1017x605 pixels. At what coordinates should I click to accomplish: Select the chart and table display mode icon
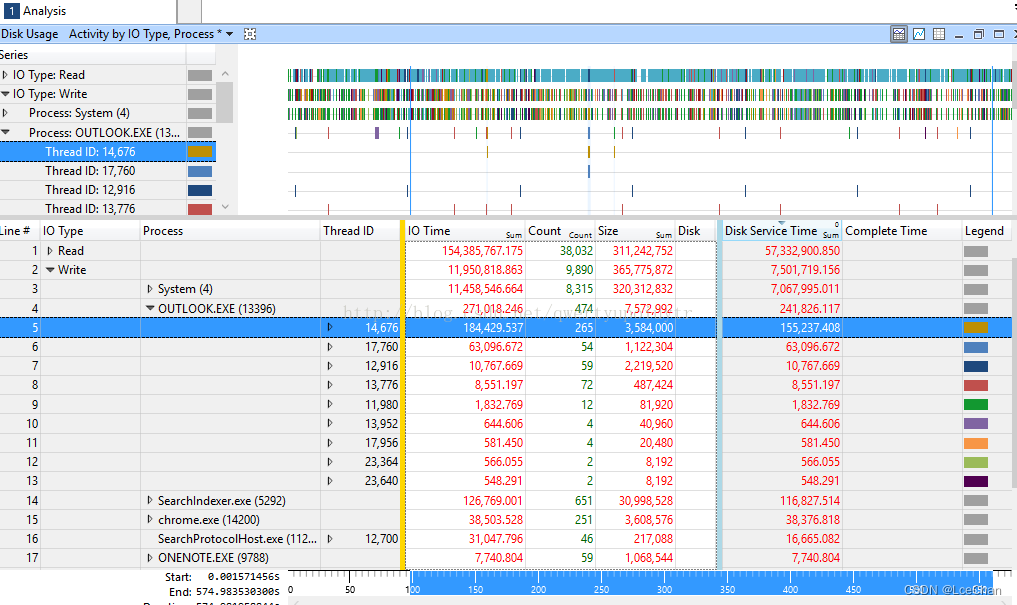(898, 33)
